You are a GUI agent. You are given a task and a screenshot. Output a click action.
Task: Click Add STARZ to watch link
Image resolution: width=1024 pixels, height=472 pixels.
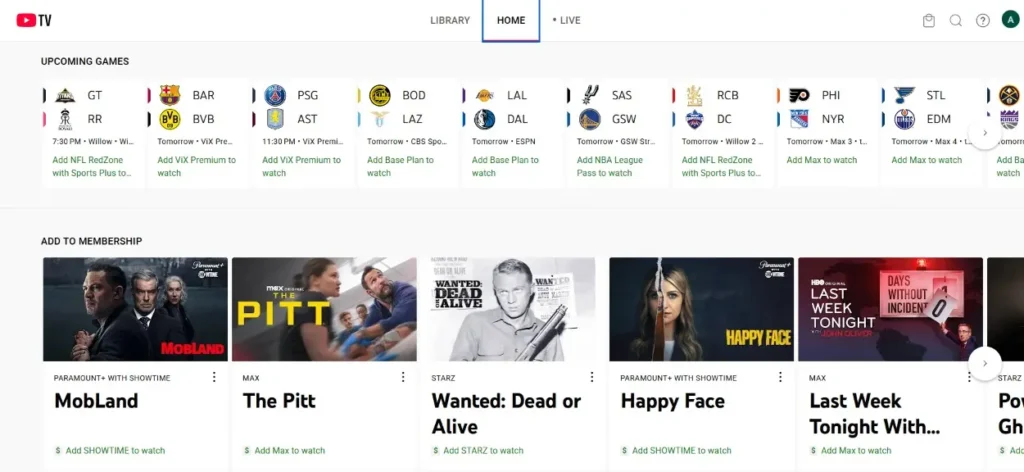483,451
